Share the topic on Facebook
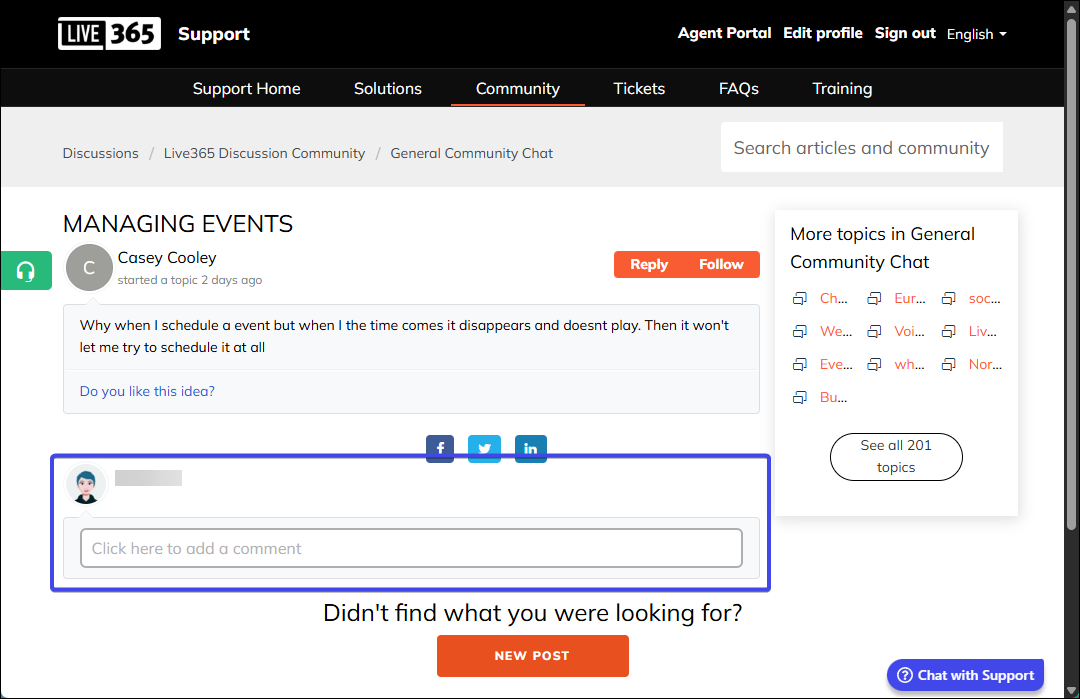The image size is (1080, 699). tap(439, 449)
